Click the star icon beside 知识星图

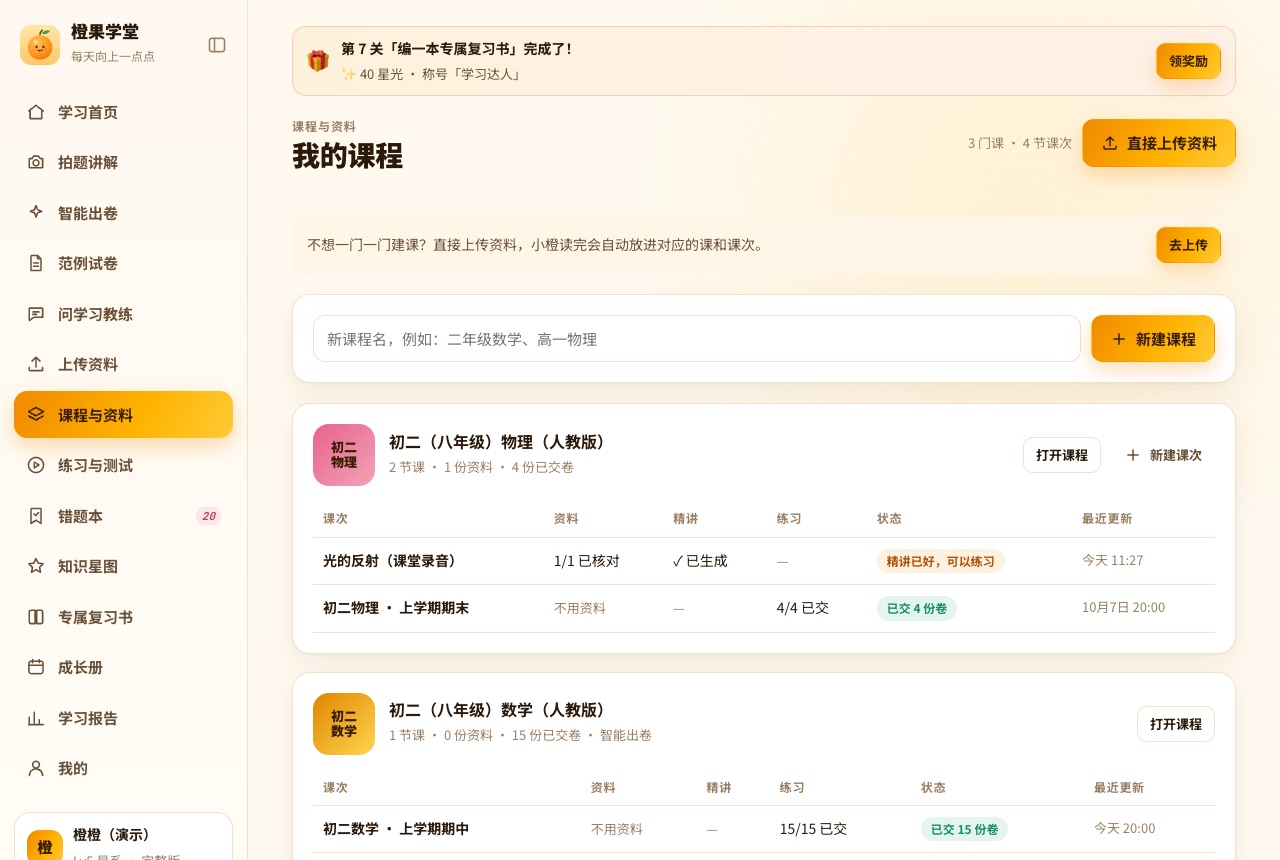point(36,566)
